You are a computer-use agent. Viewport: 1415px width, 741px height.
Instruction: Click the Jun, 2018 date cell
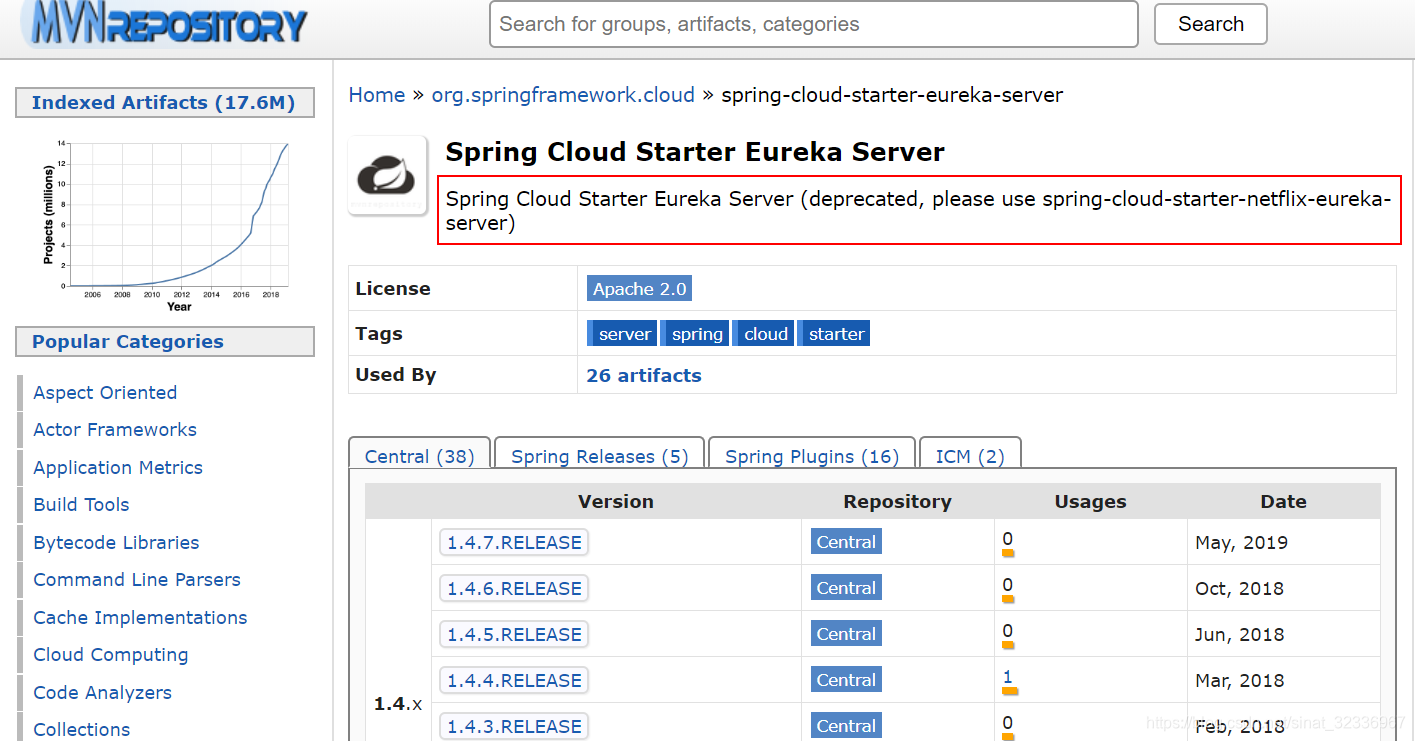(1239, 635)
